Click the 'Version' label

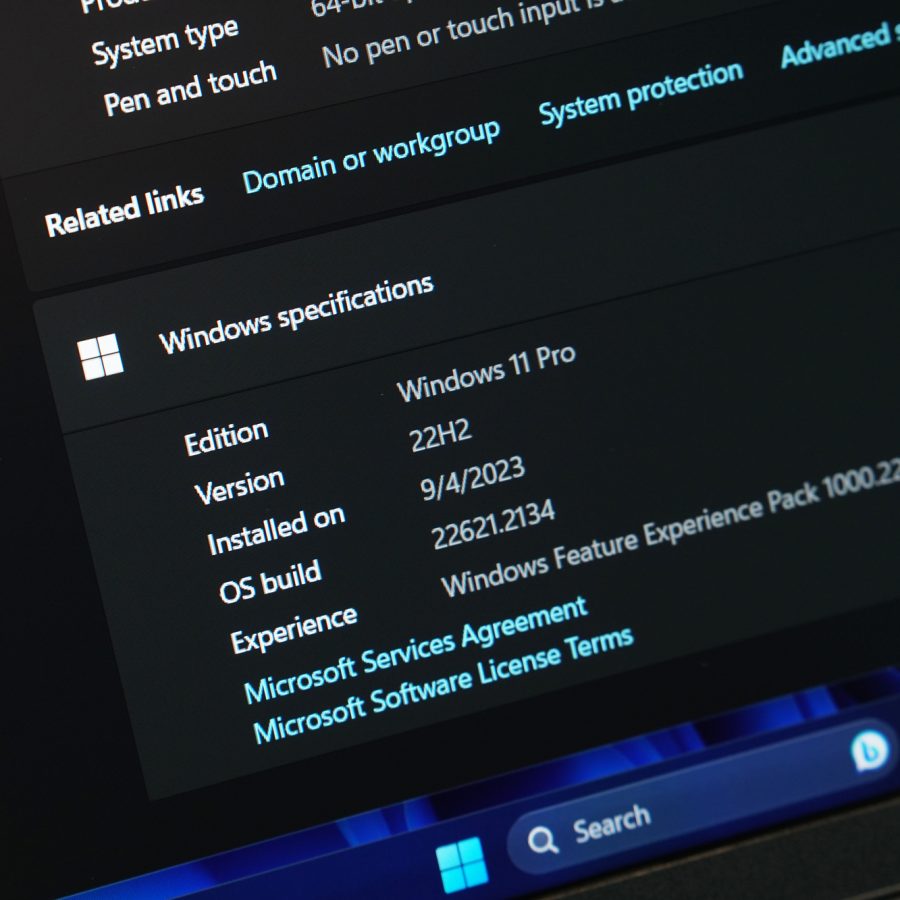pos(239,486)
